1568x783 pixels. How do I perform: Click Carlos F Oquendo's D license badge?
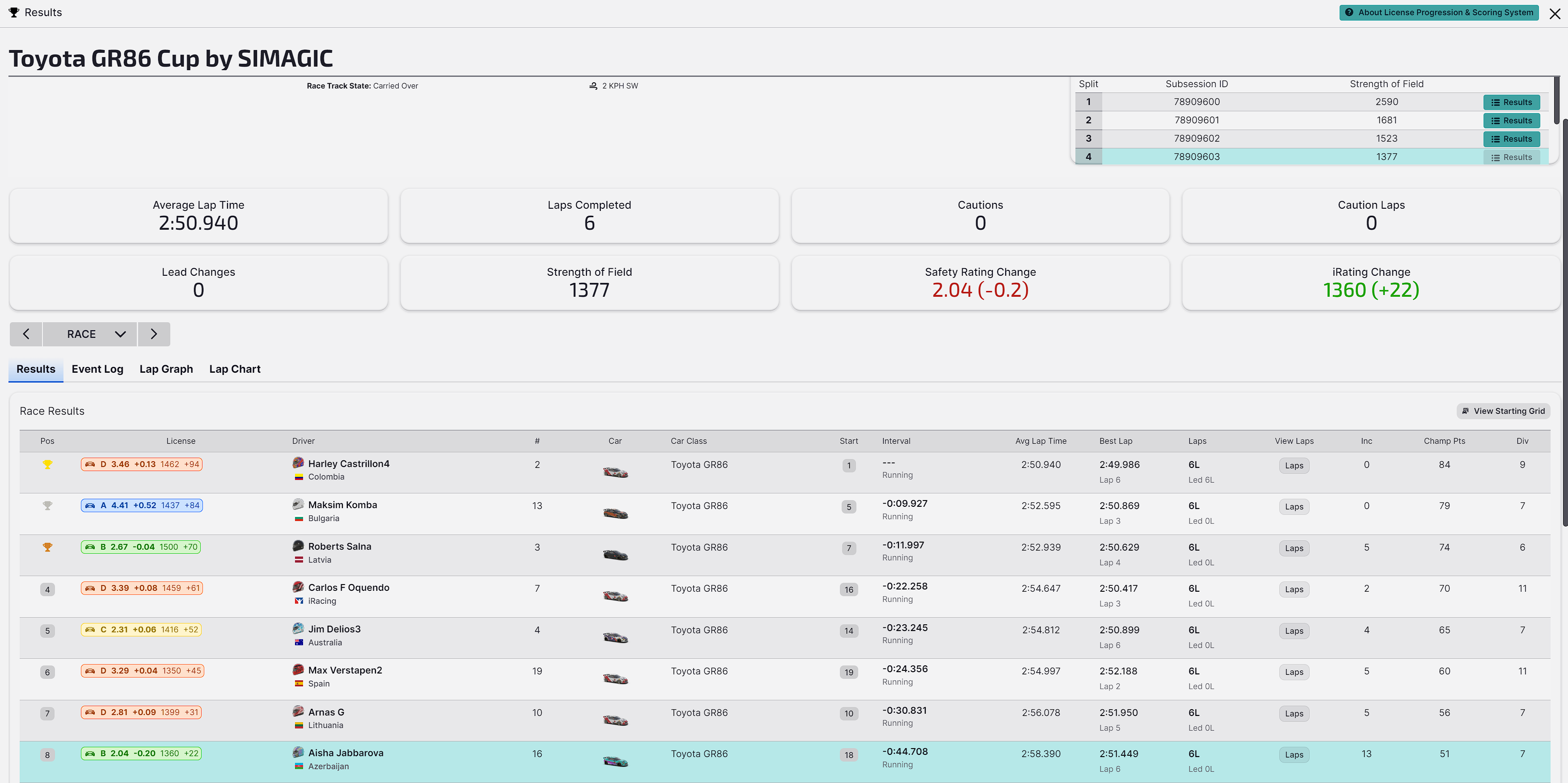141,588
